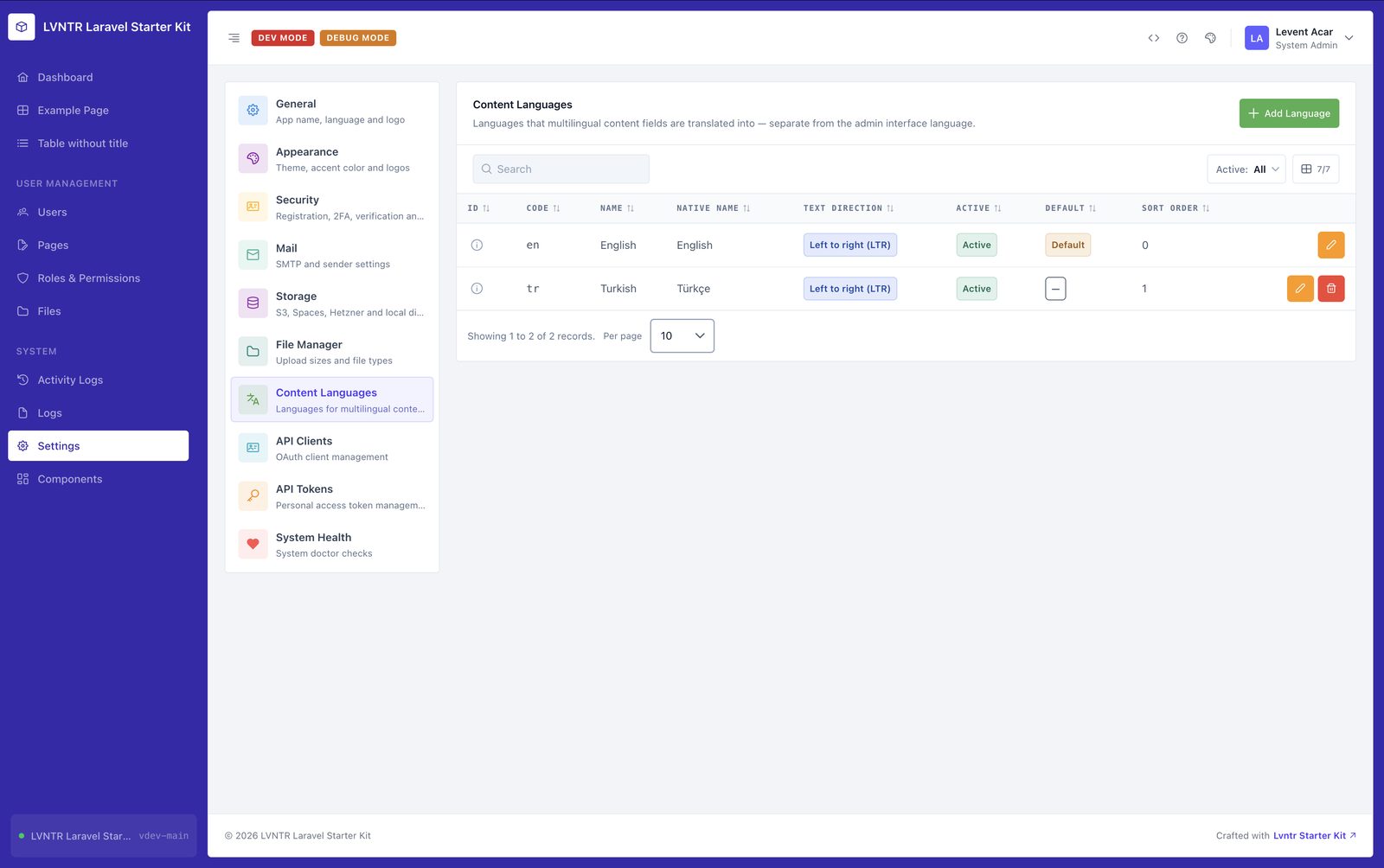The width and height of the screenshot is (1384, 868).
Task: Click the File Manager folder icon
Action: [x=253, y=352]
